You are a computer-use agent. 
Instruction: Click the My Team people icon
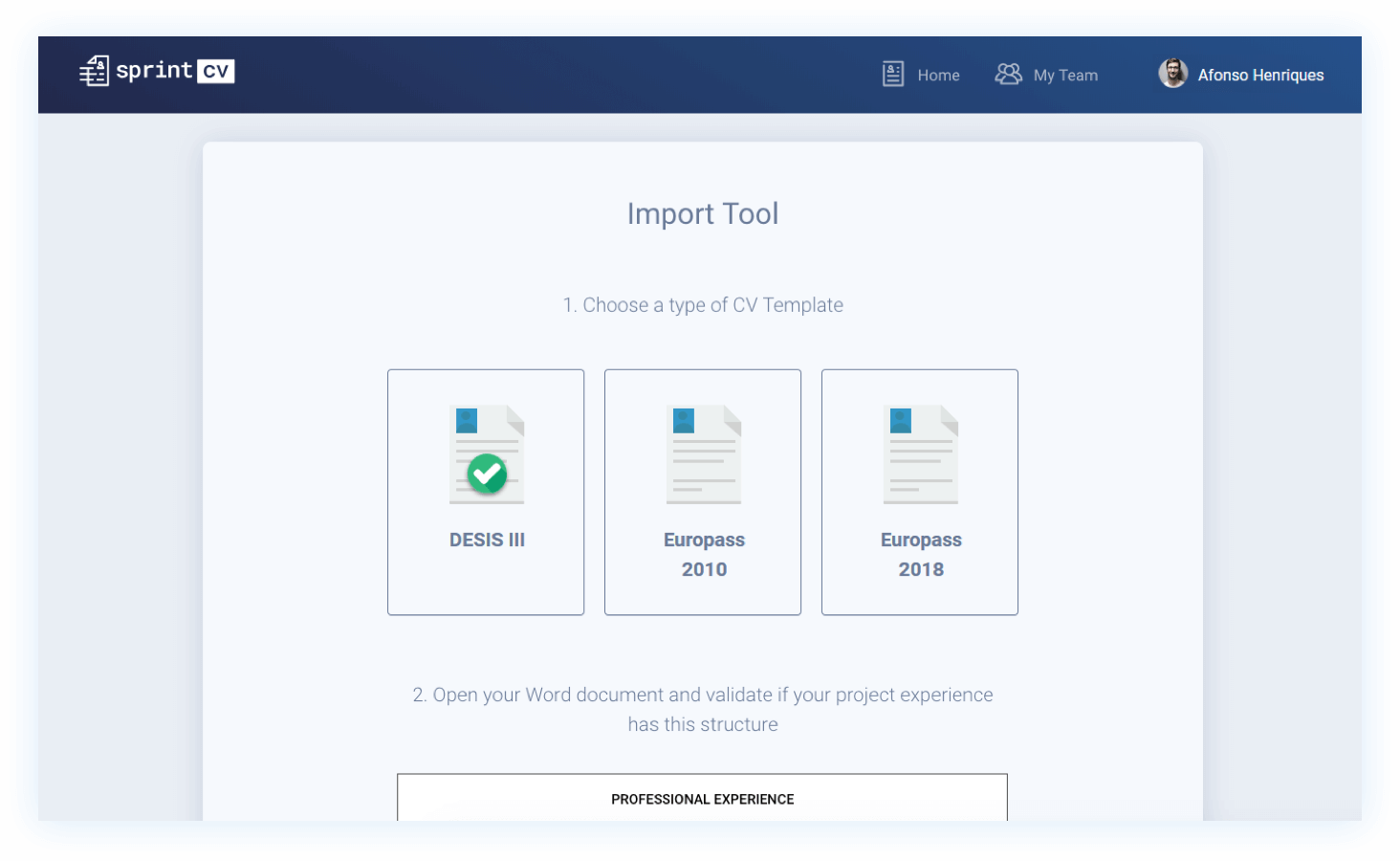point(1008,73)
